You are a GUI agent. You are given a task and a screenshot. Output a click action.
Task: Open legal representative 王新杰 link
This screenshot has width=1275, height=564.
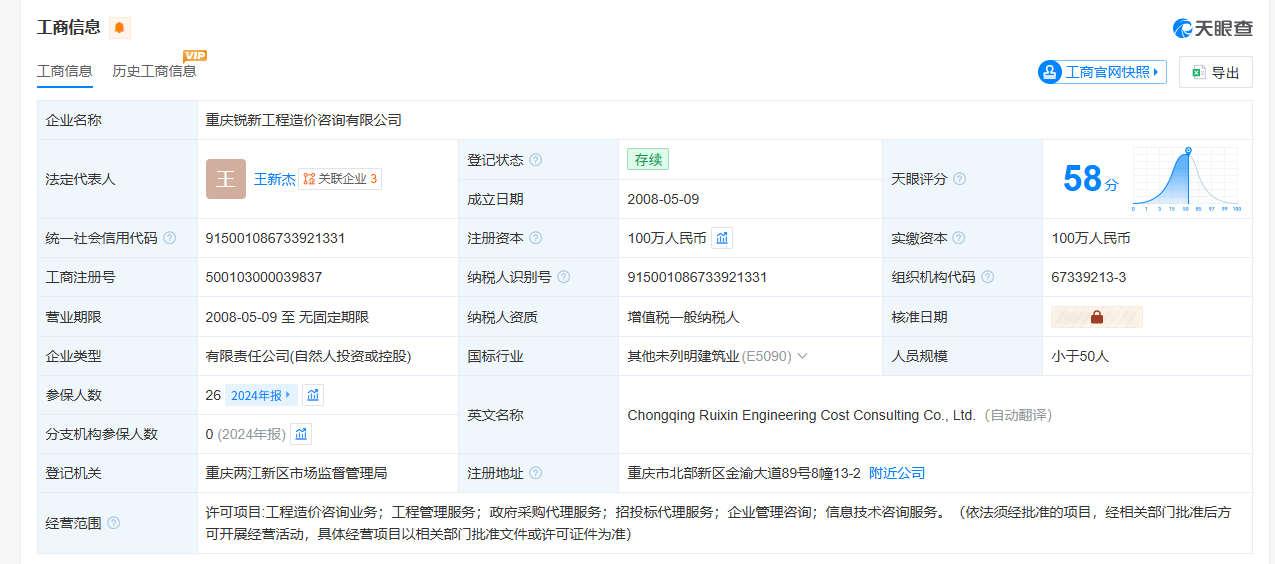click(x=274, y=179)
